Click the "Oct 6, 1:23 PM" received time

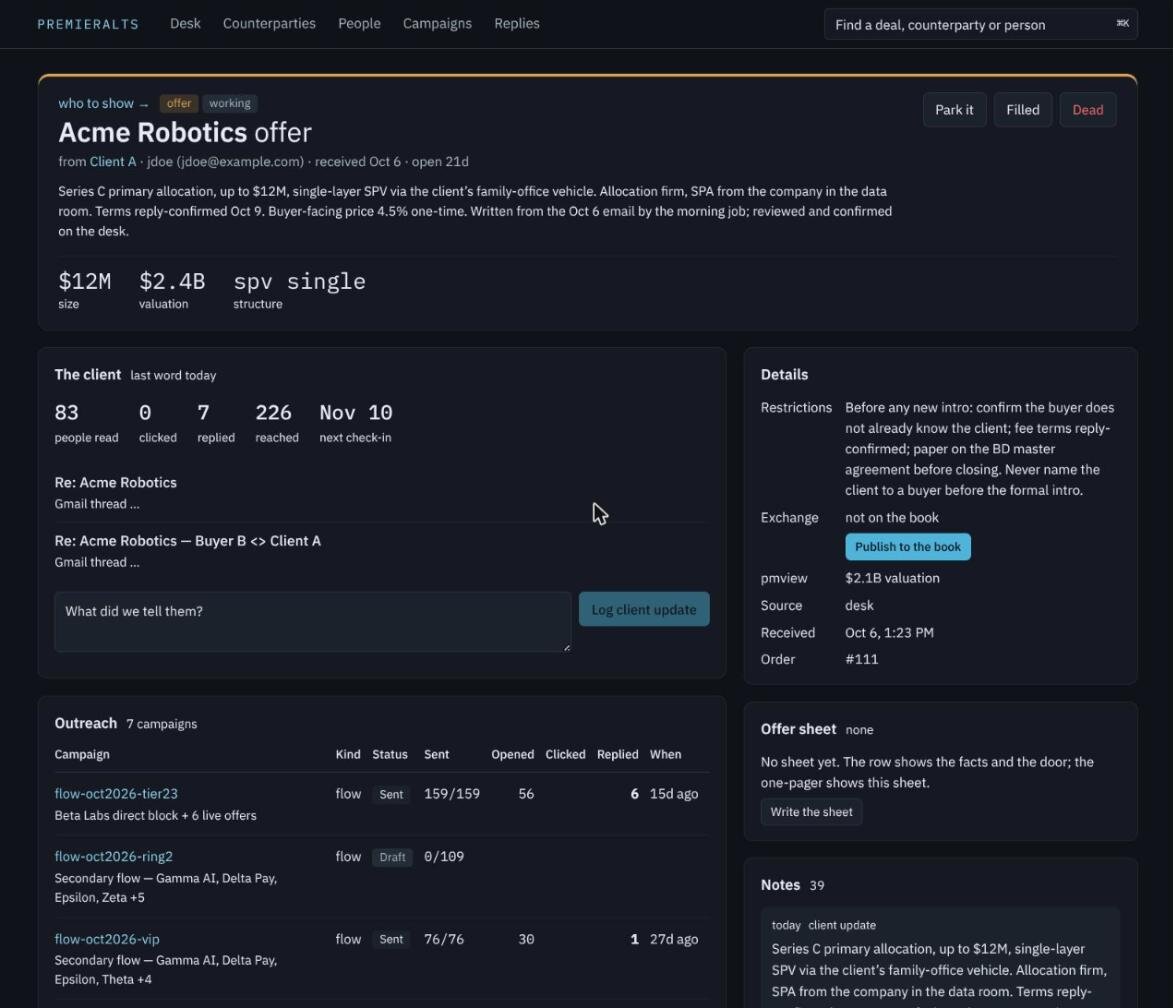coord(889,633)
